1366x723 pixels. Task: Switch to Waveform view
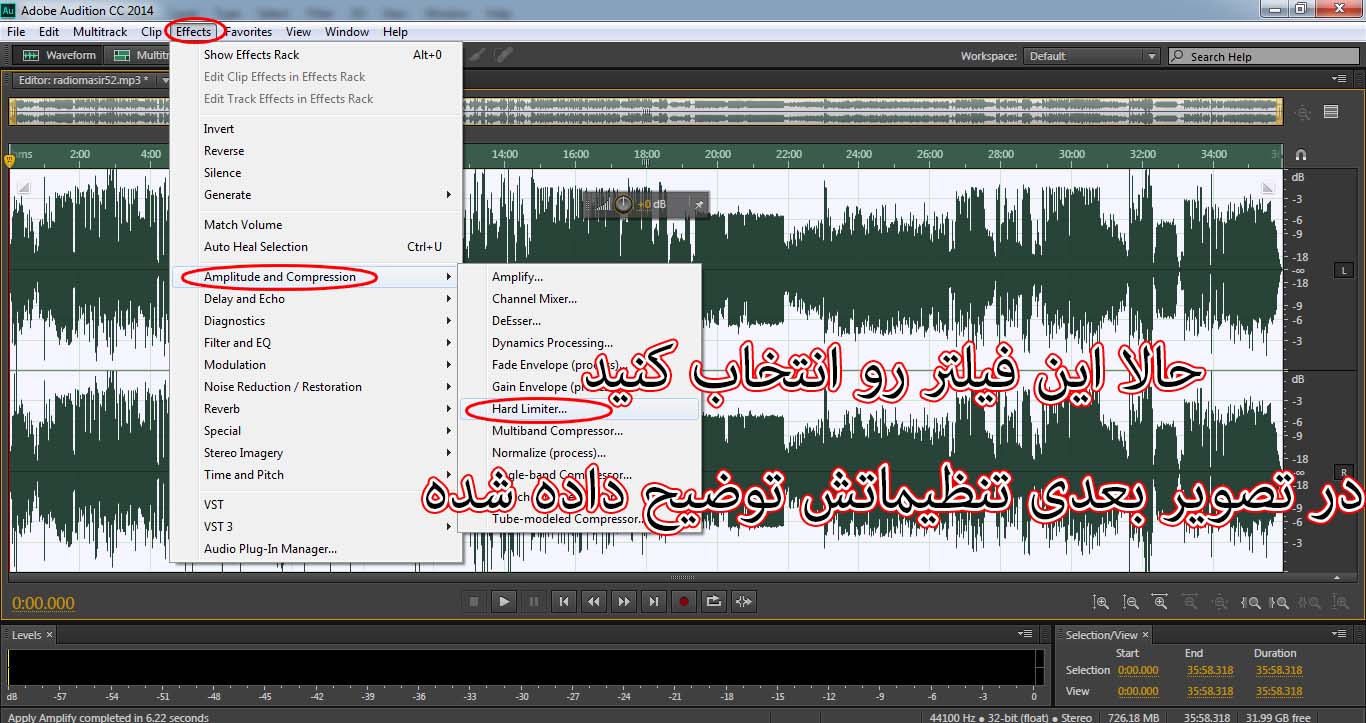point(61,56)
